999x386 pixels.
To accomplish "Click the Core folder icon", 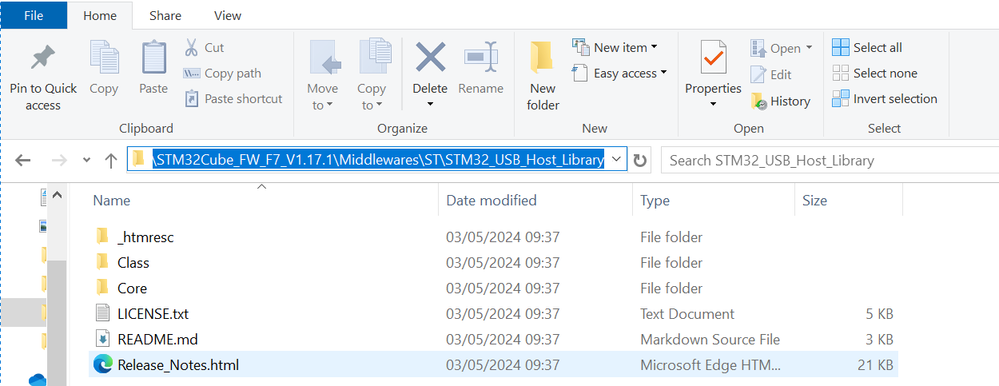I will [102, 288].
